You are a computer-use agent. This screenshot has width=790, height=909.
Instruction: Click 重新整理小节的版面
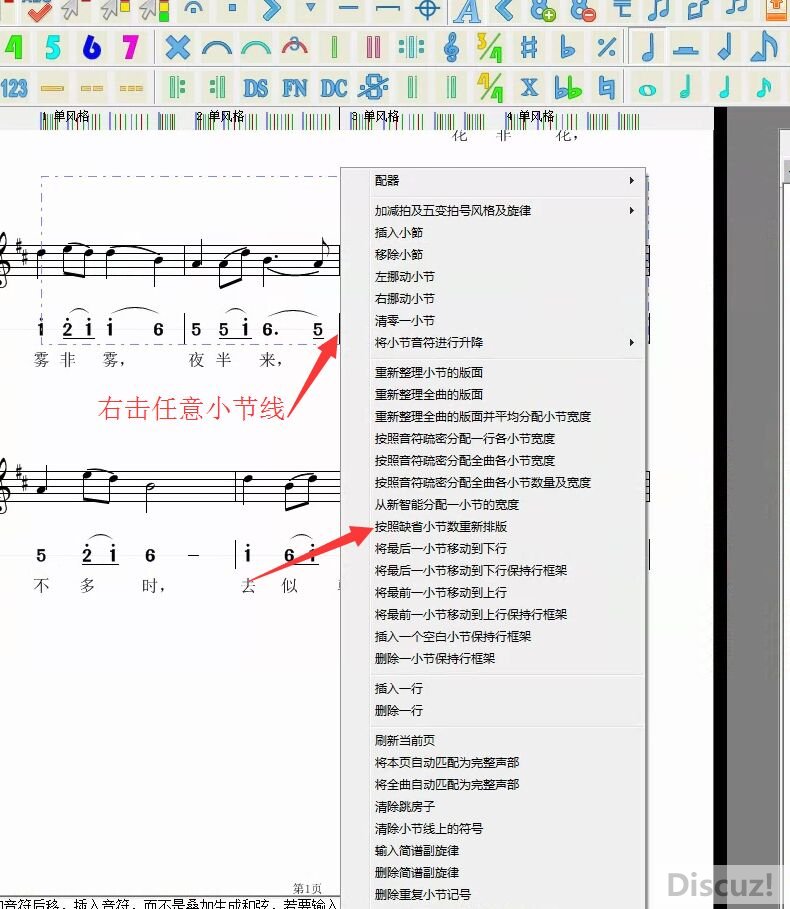click(429, 372)
